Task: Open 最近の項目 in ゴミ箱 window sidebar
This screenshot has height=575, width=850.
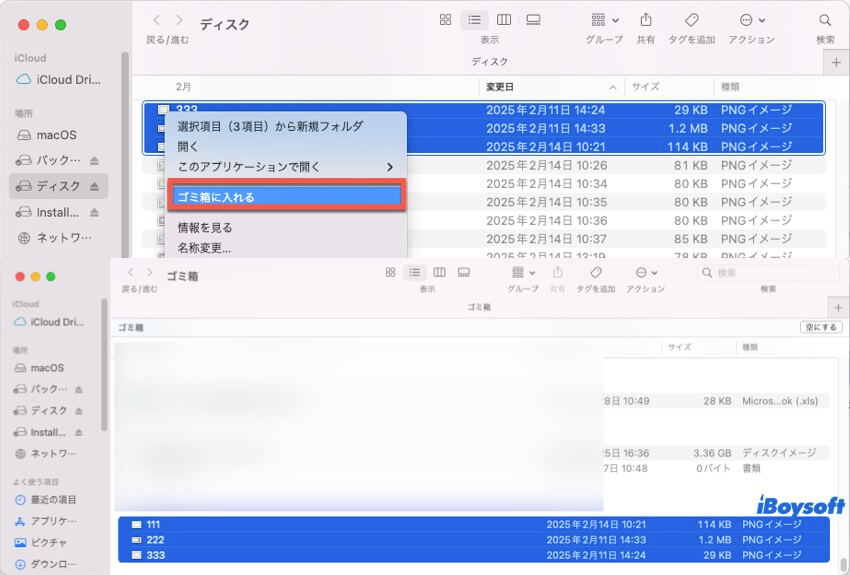Action: (46, 500)
